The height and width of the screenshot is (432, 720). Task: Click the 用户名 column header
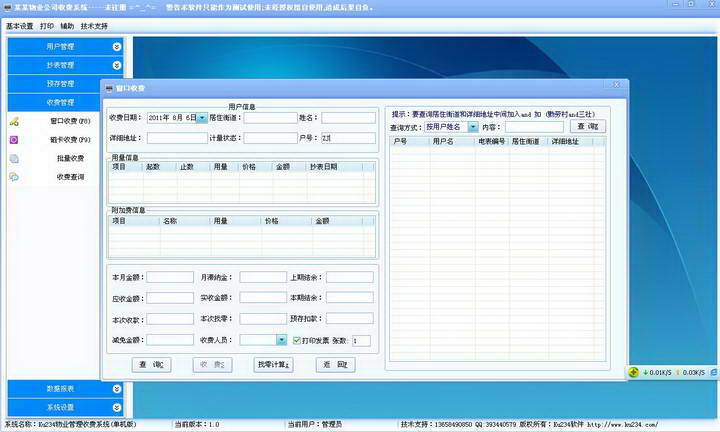452,141
